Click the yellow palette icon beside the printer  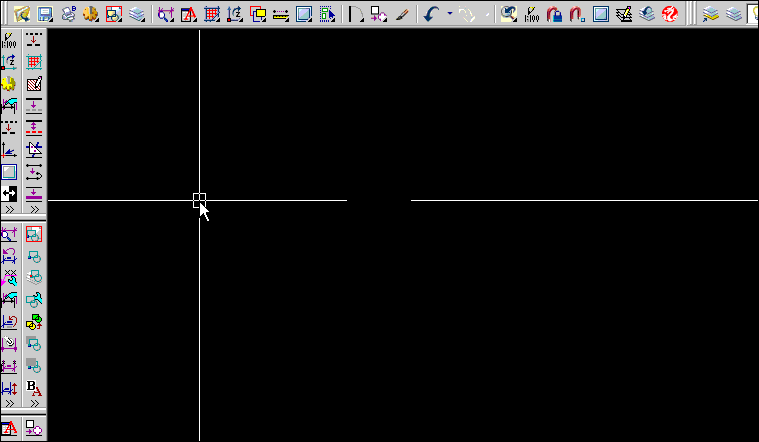pos(91,15)
